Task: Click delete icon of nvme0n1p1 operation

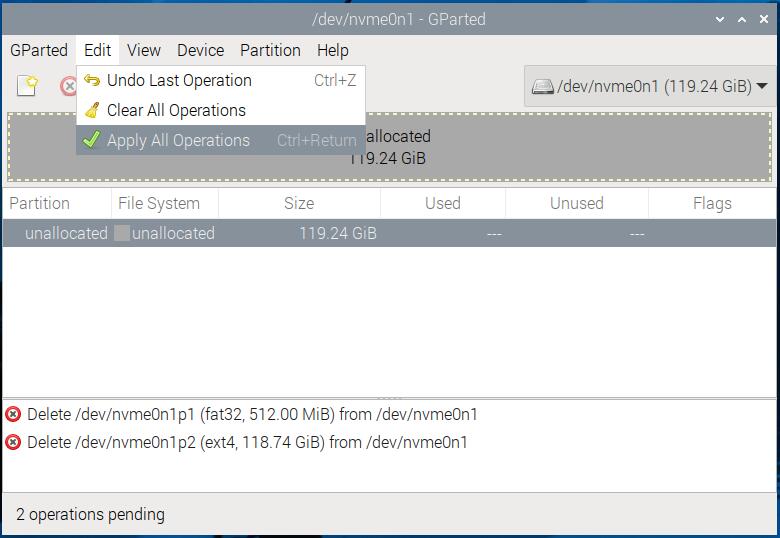Action: tap(13, 414)
